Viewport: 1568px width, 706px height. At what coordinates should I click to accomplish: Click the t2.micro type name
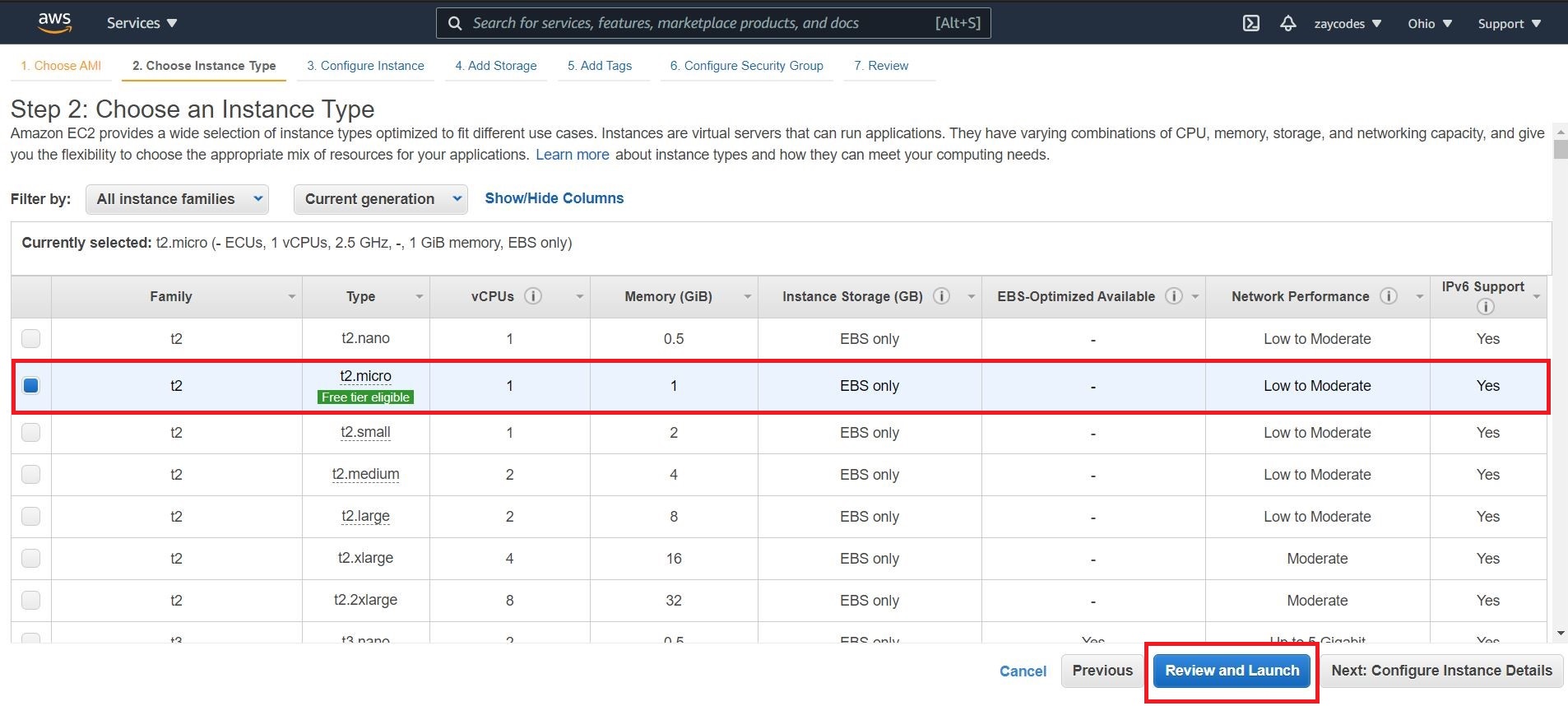[x=366, y=376]
